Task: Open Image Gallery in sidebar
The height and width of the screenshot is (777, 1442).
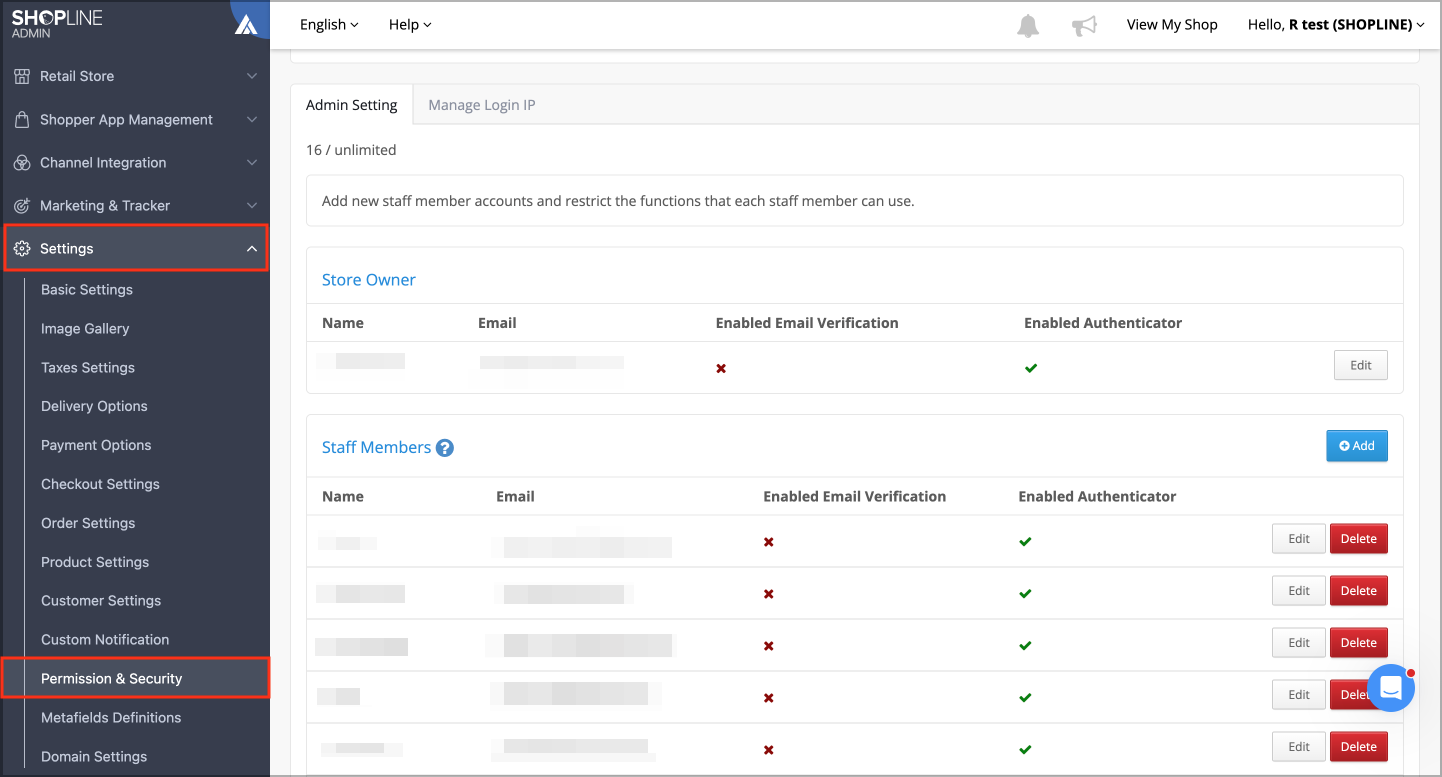Action: (x=85, y=328)
